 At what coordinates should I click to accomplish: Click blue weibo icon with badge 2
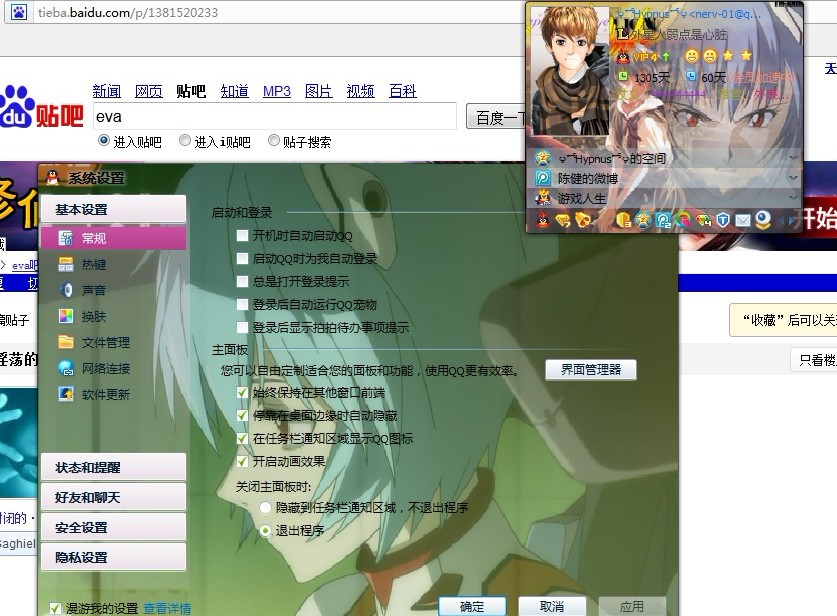click(663, 219)
